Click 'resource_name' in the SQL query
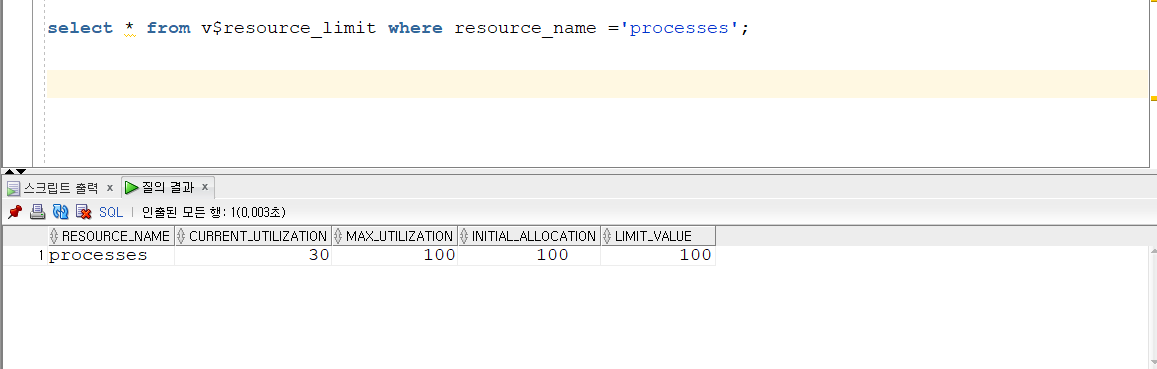Screen dimensions: 1157x369 tap(525, 29)
